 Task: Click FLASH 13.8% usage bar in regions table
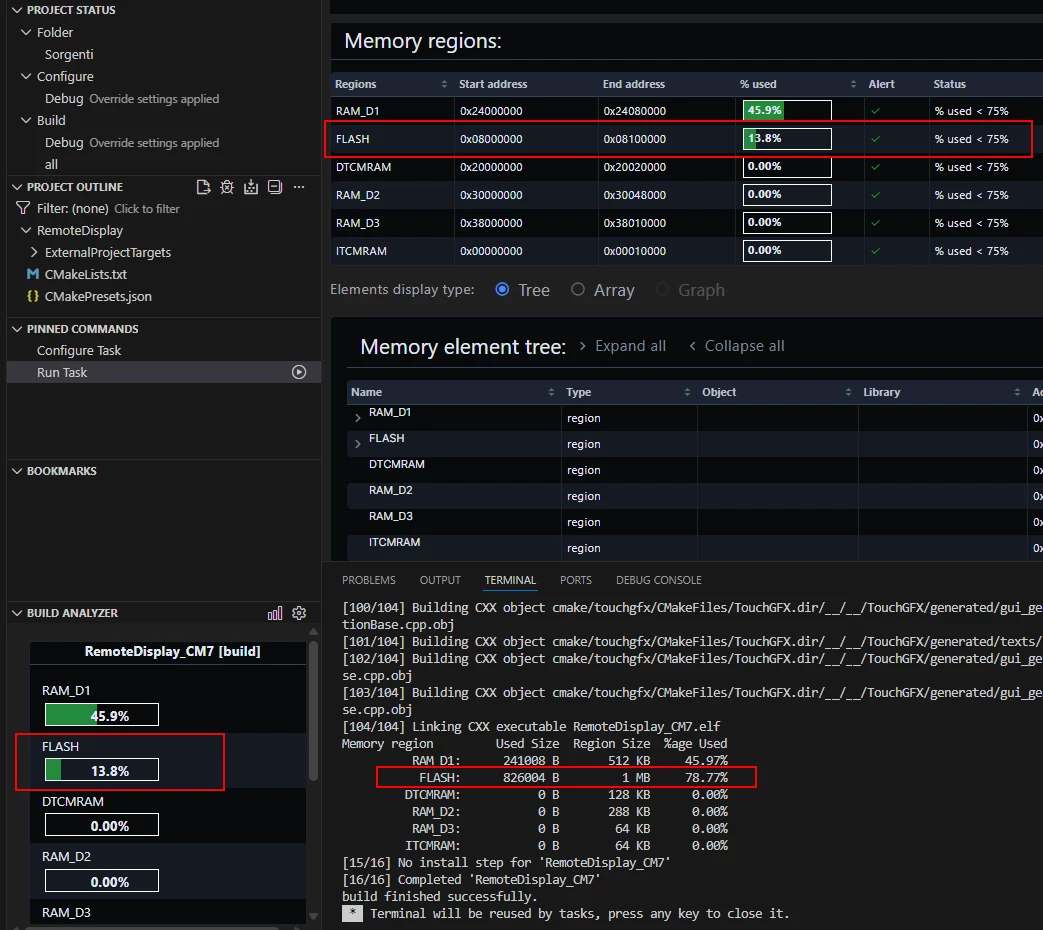[787, 138]
